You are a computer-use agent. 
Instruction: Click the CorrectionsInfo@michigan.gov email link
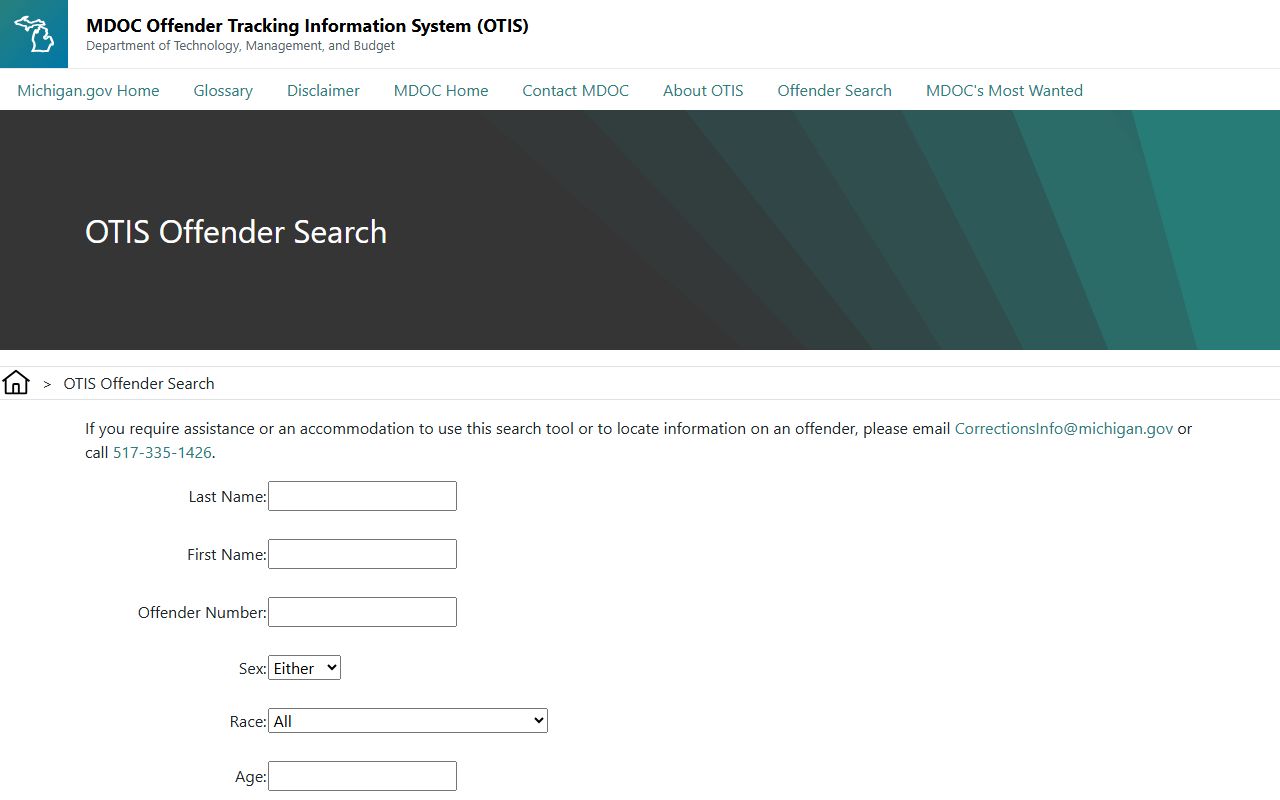click(1064, 428)
